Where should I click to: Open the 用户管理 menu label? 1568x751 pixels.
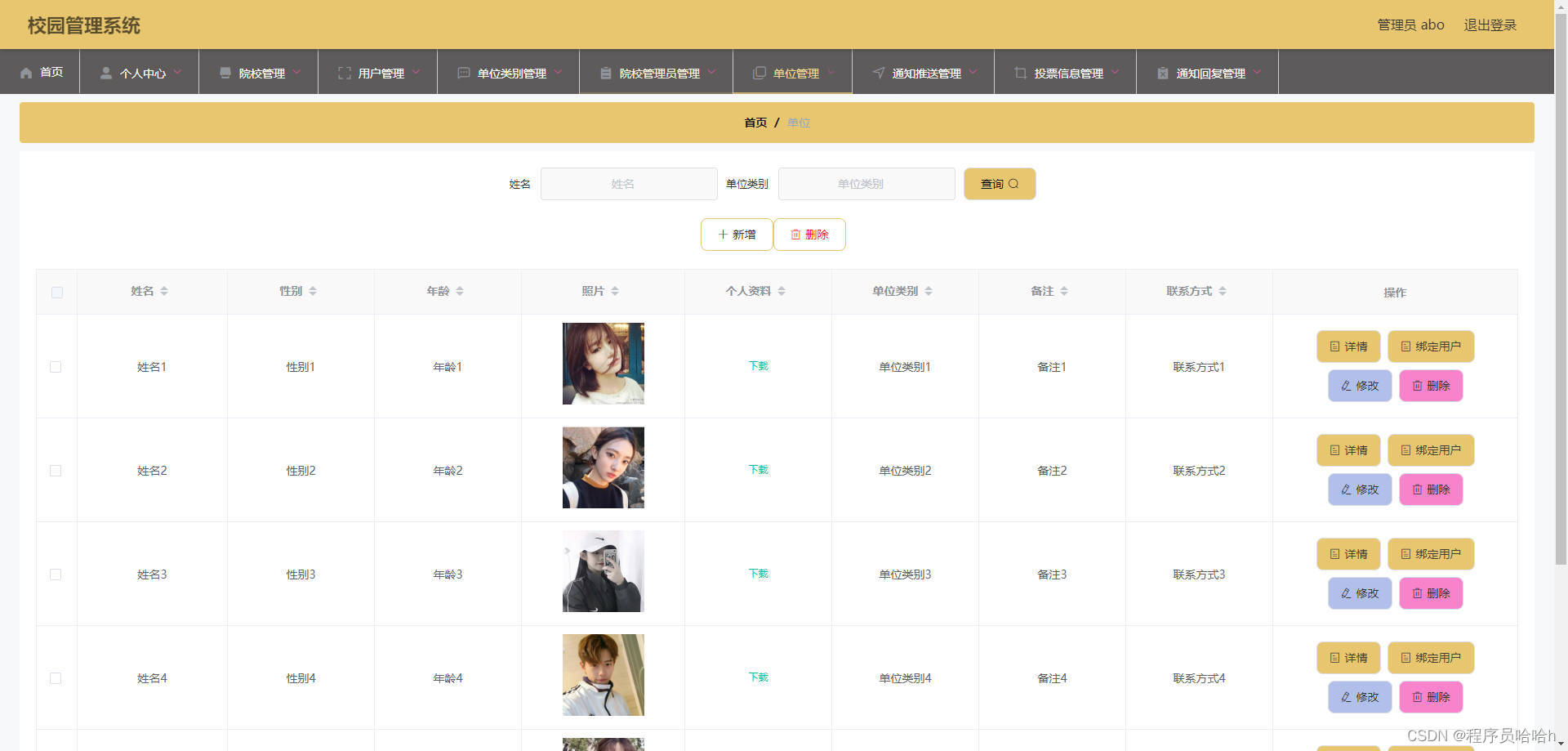click(x=381, y=73)
